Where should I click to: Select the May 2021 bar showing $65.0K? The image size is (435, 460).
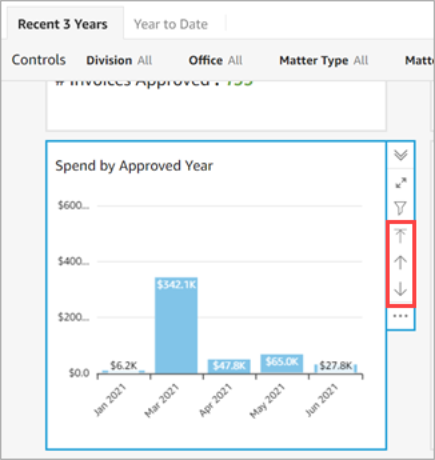(282, 364)
